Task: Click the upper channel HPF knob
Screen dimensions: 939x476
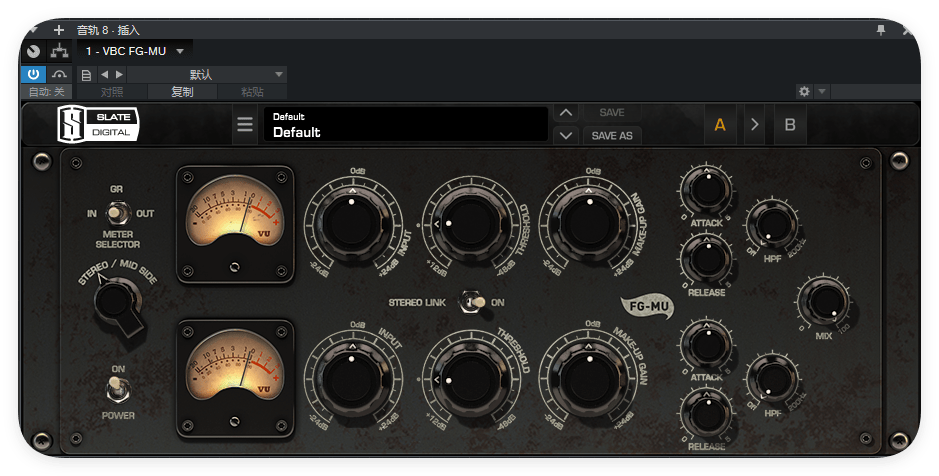Action: pyautogui.click(x=773, y=225)
